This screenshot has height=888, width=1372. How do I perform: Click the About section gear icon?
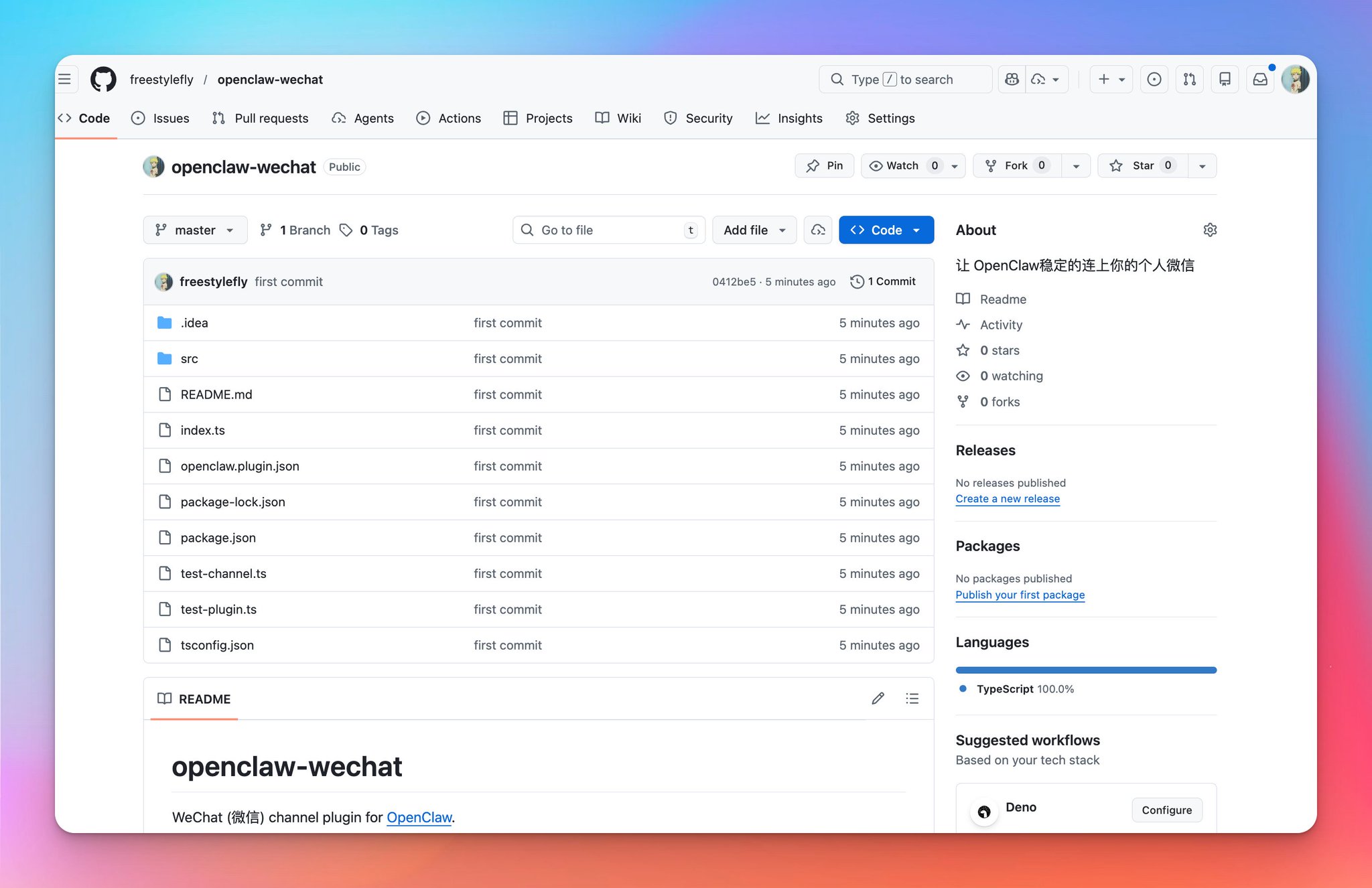point(1210,230)
